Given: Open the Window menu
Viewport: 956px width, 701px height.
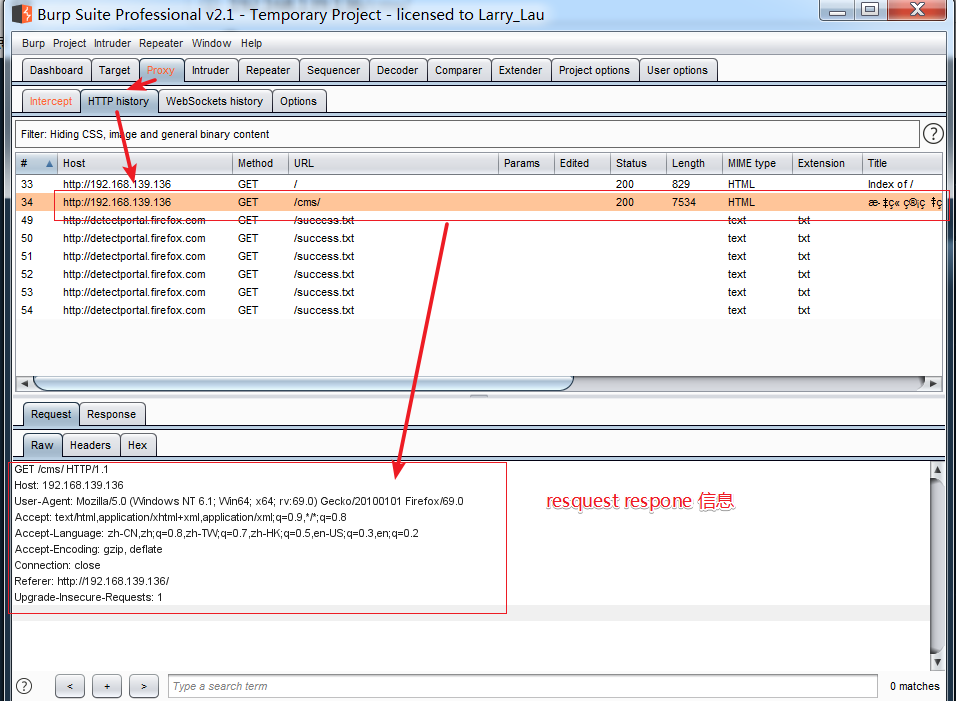Looking at the screenshot, I should 212,43.
